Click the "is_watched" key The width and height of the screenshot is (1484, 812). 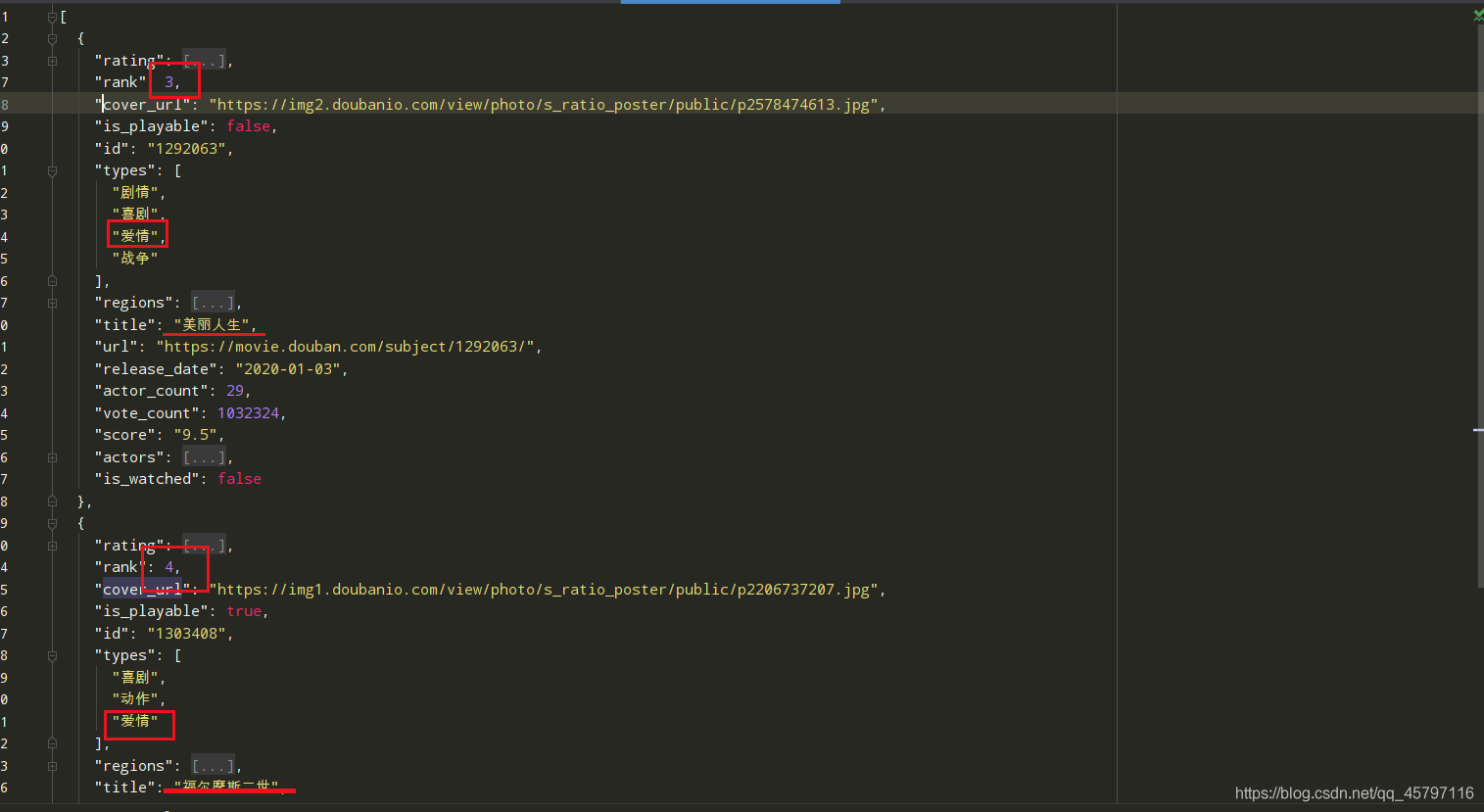coord(147,479)
